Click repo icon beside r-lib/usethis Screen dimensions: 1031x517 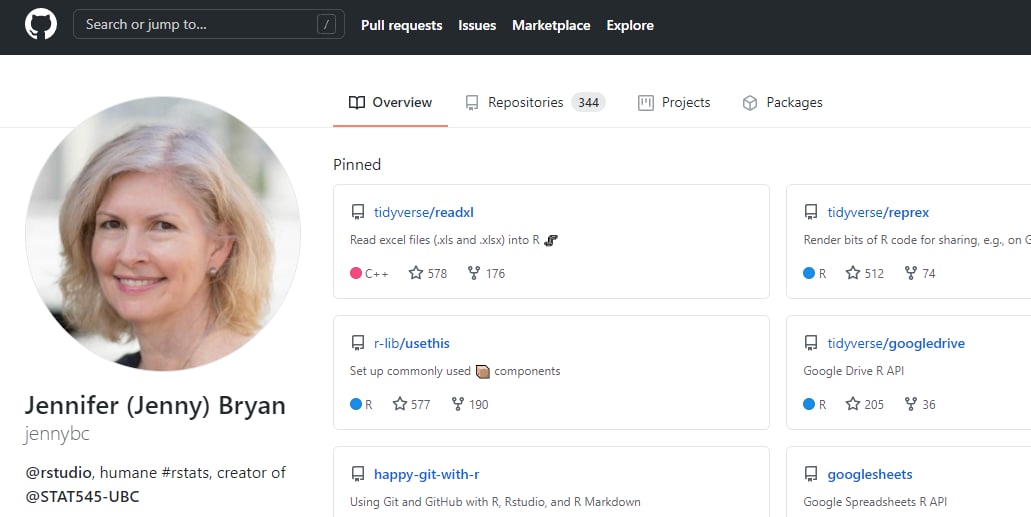(x=358, y=343)
